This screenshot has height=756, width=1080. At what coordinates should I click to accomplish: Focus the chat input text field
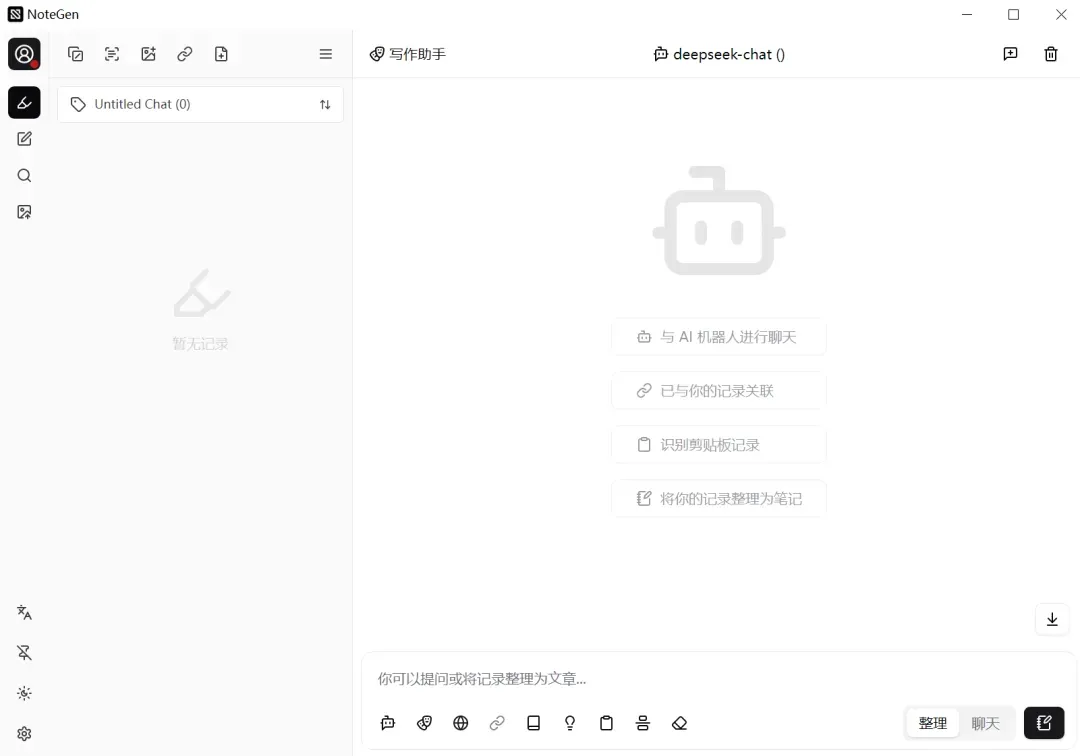719,679
